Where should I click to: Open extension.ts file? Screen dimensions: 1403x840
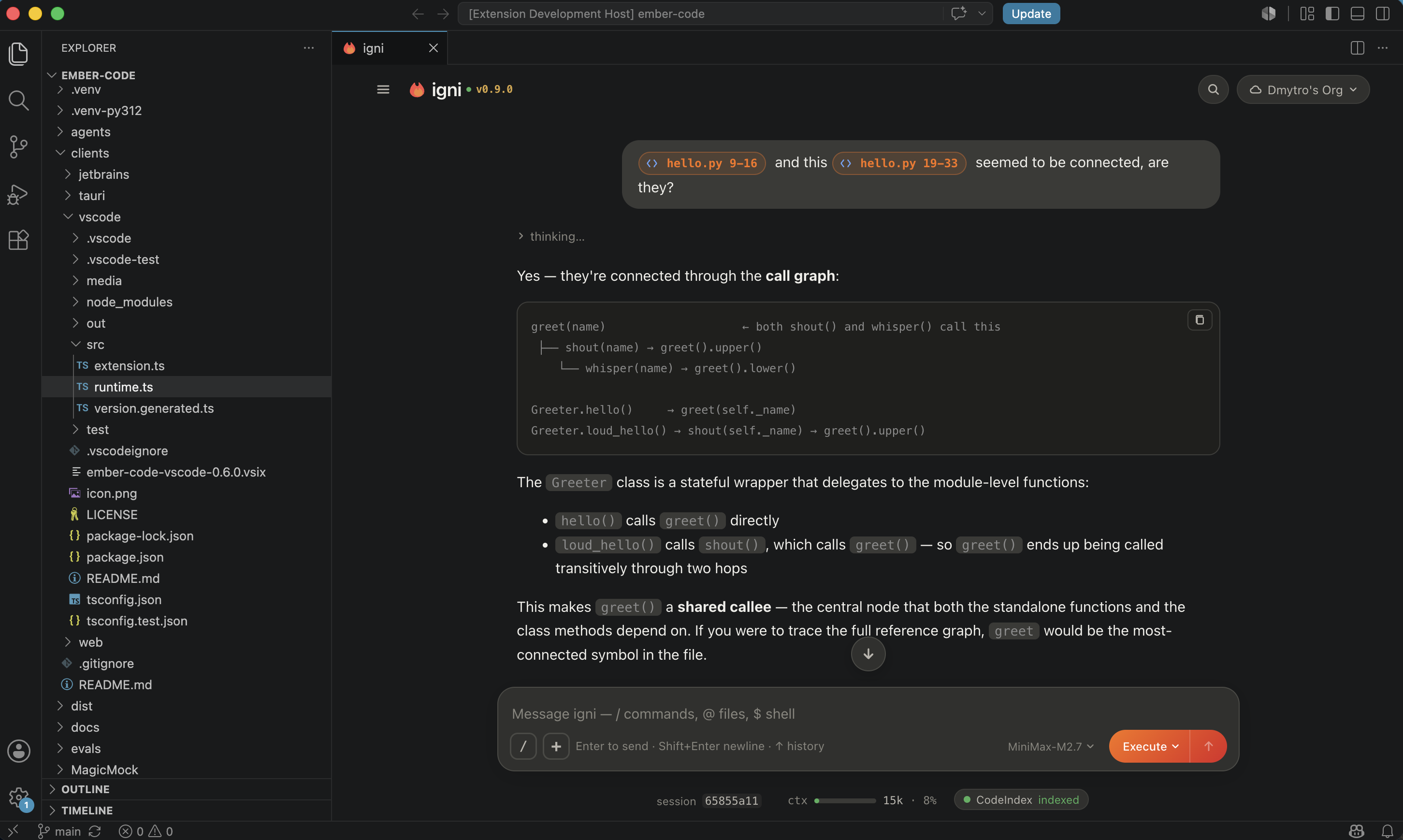coord(187,366)
